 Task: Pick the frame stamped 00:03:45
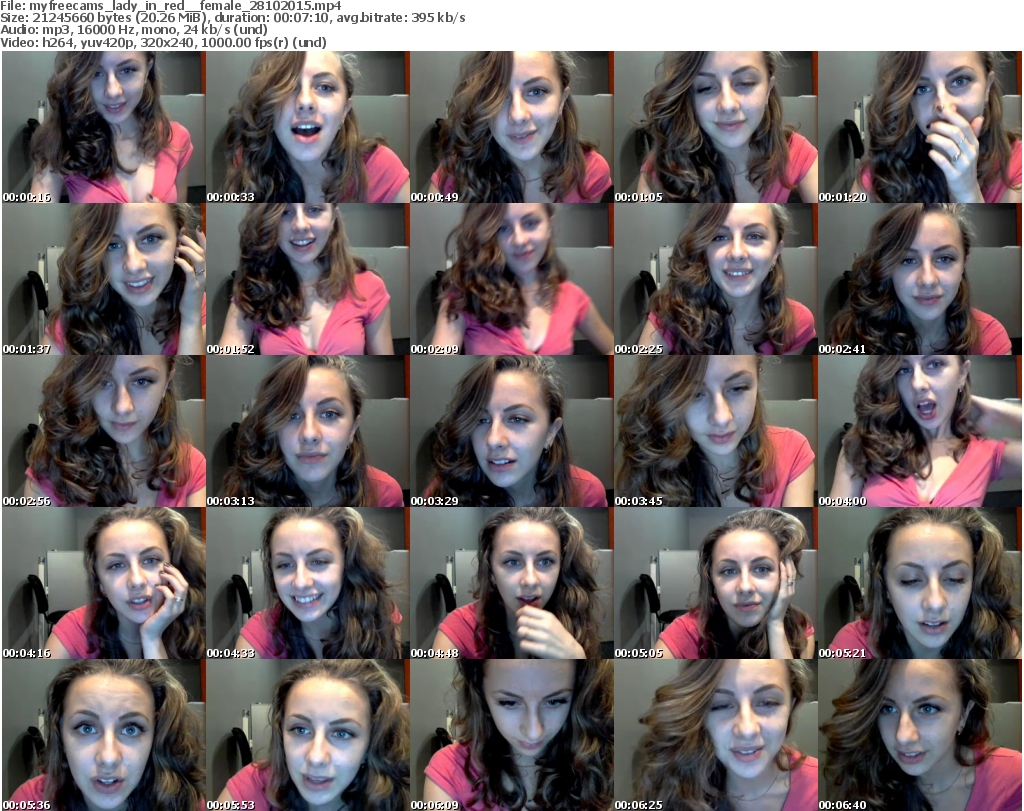click(716, 432)
